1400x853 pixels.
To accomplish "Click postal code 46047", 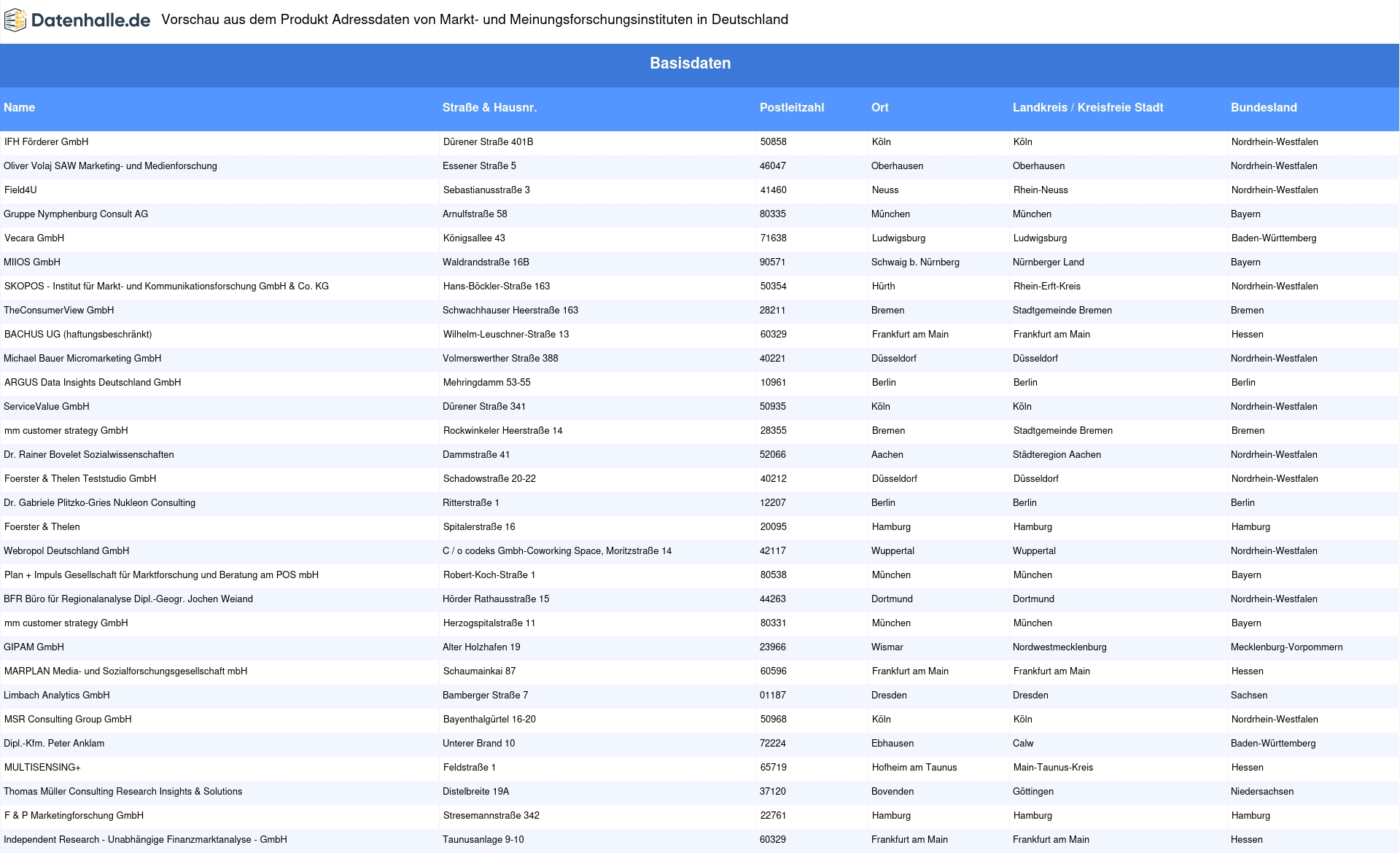I will 773,166.
